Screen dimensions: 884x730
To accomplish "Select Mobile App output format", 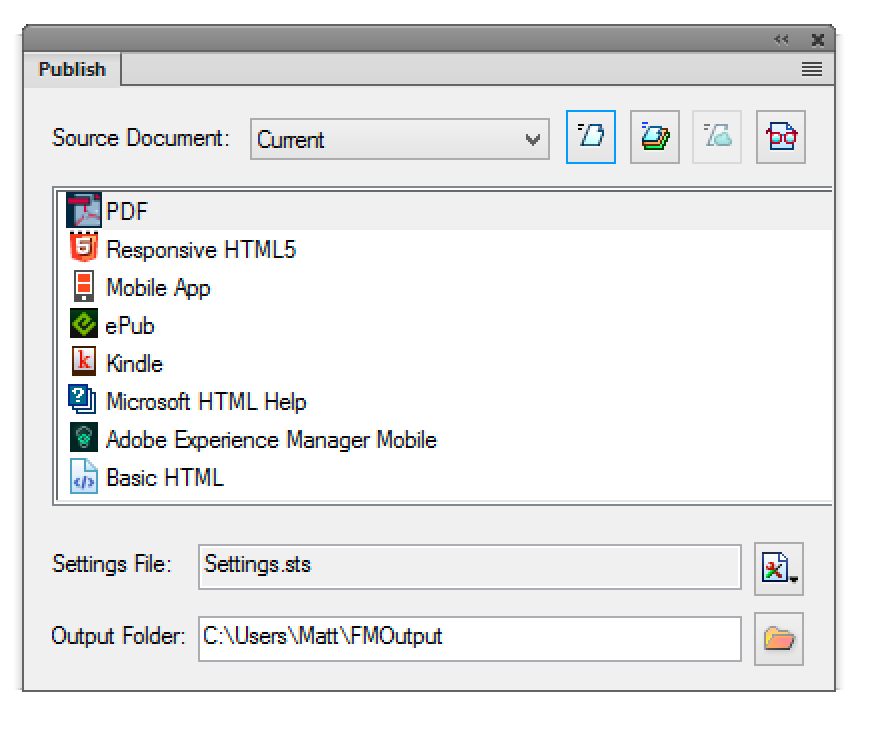I will click(x=158, y=288).
